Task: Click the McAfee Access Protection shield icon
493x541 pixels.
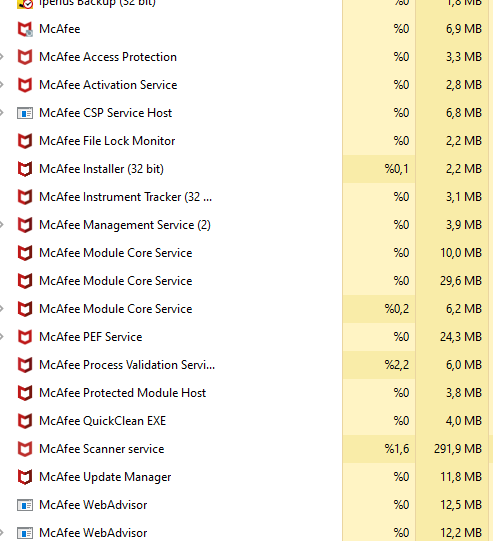Action: (25, 57)
